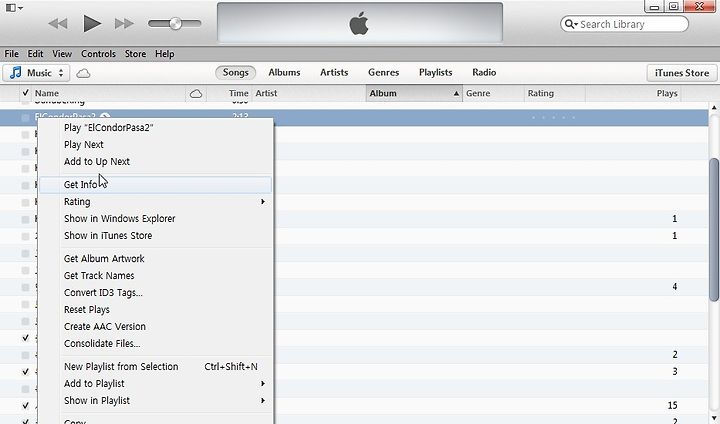Click the vertical scrollbar thumb

tap(714, 230)
